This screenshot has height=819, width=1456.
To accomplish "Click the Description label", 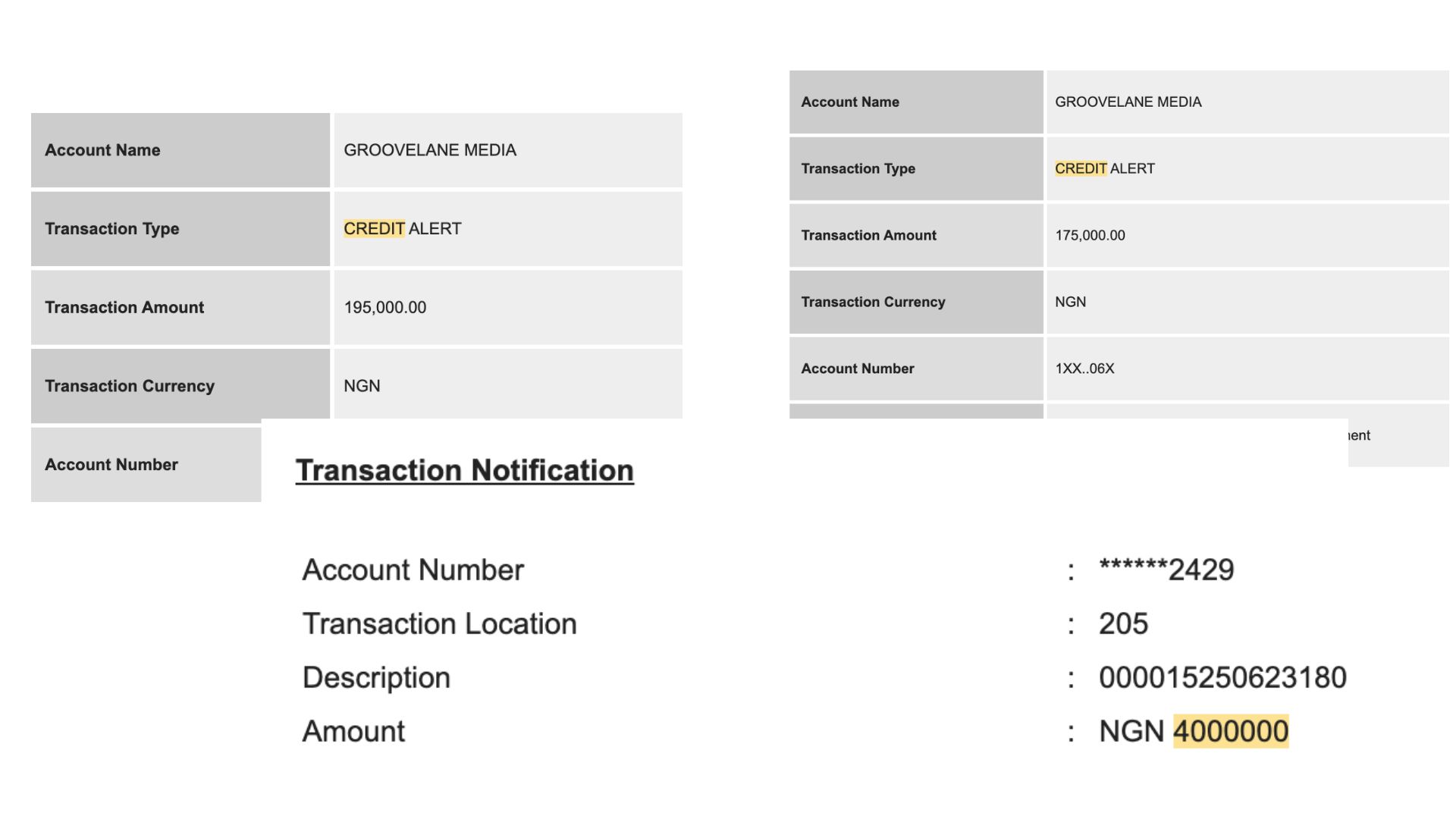I will [x=376, y=678].
